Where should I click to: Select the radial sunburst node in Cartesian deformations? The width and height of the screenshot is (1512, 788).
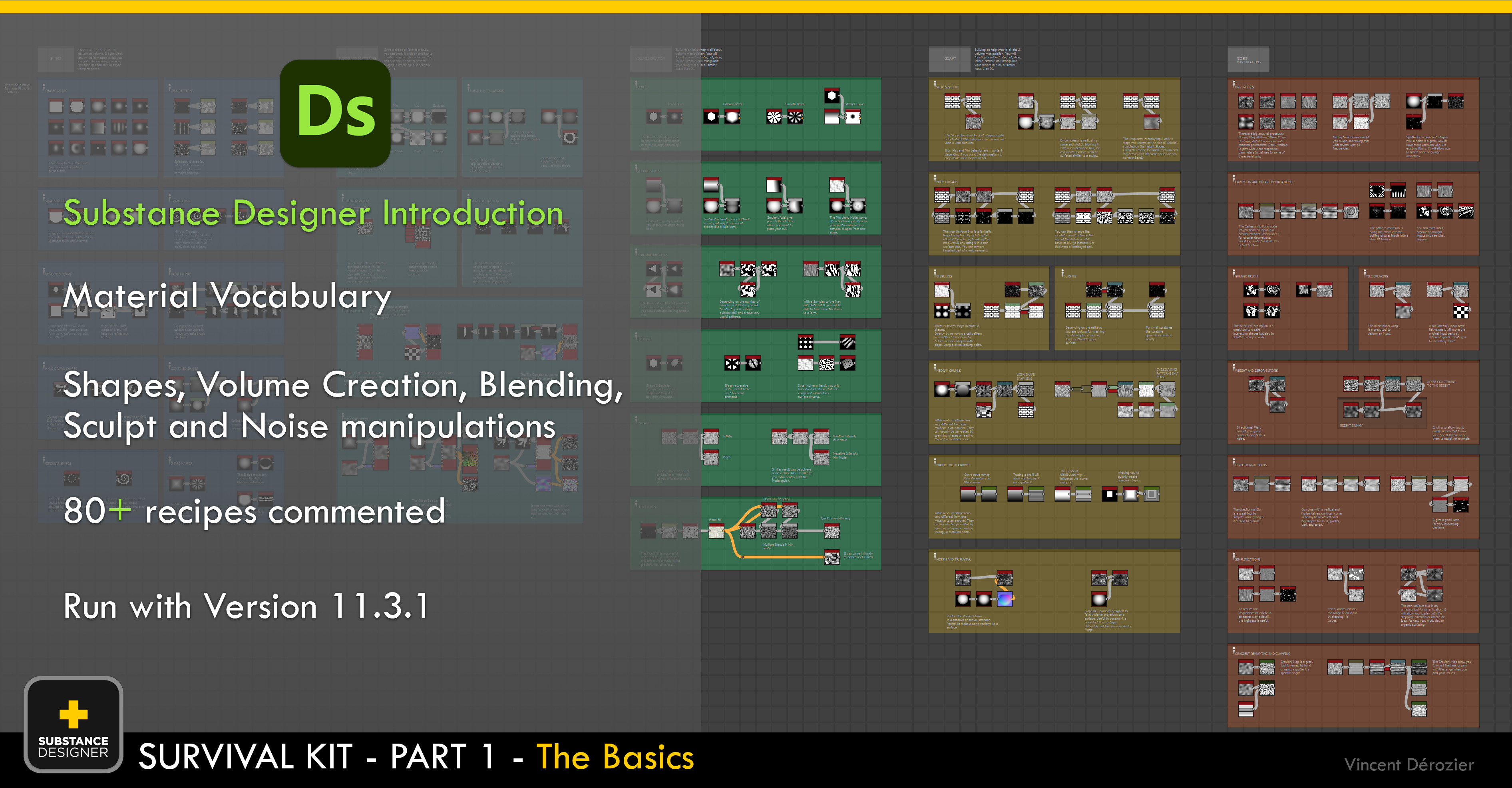(1377, 190)
